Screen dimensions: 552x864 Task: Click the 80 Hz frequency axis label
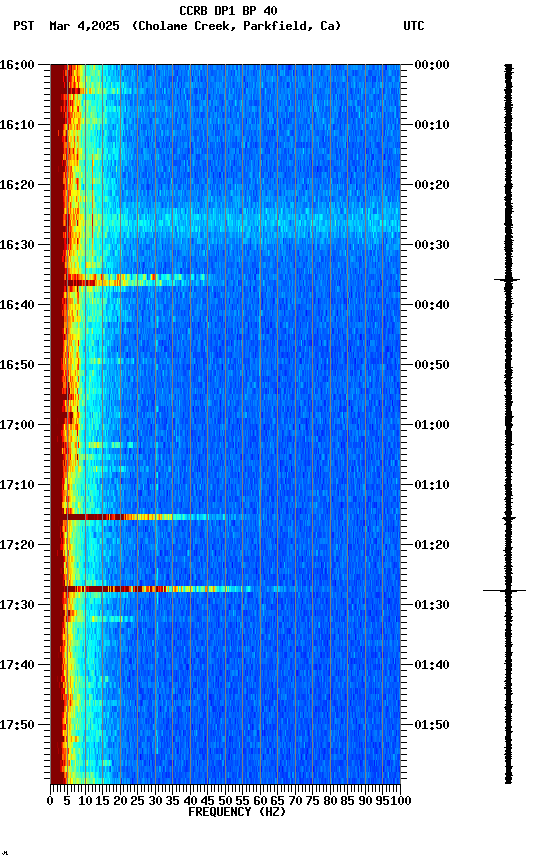(330, 801)
